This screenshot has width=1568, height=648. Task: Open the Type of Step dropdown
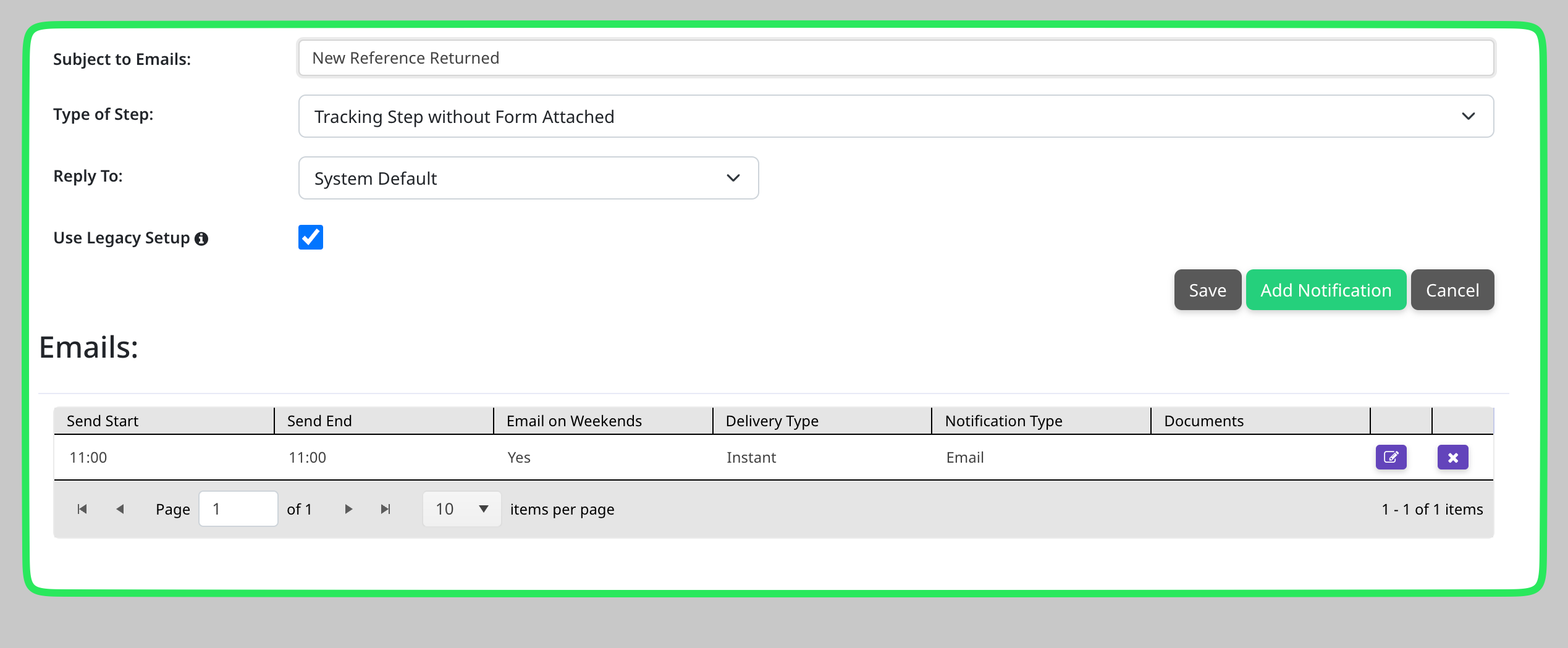[896, 116]
